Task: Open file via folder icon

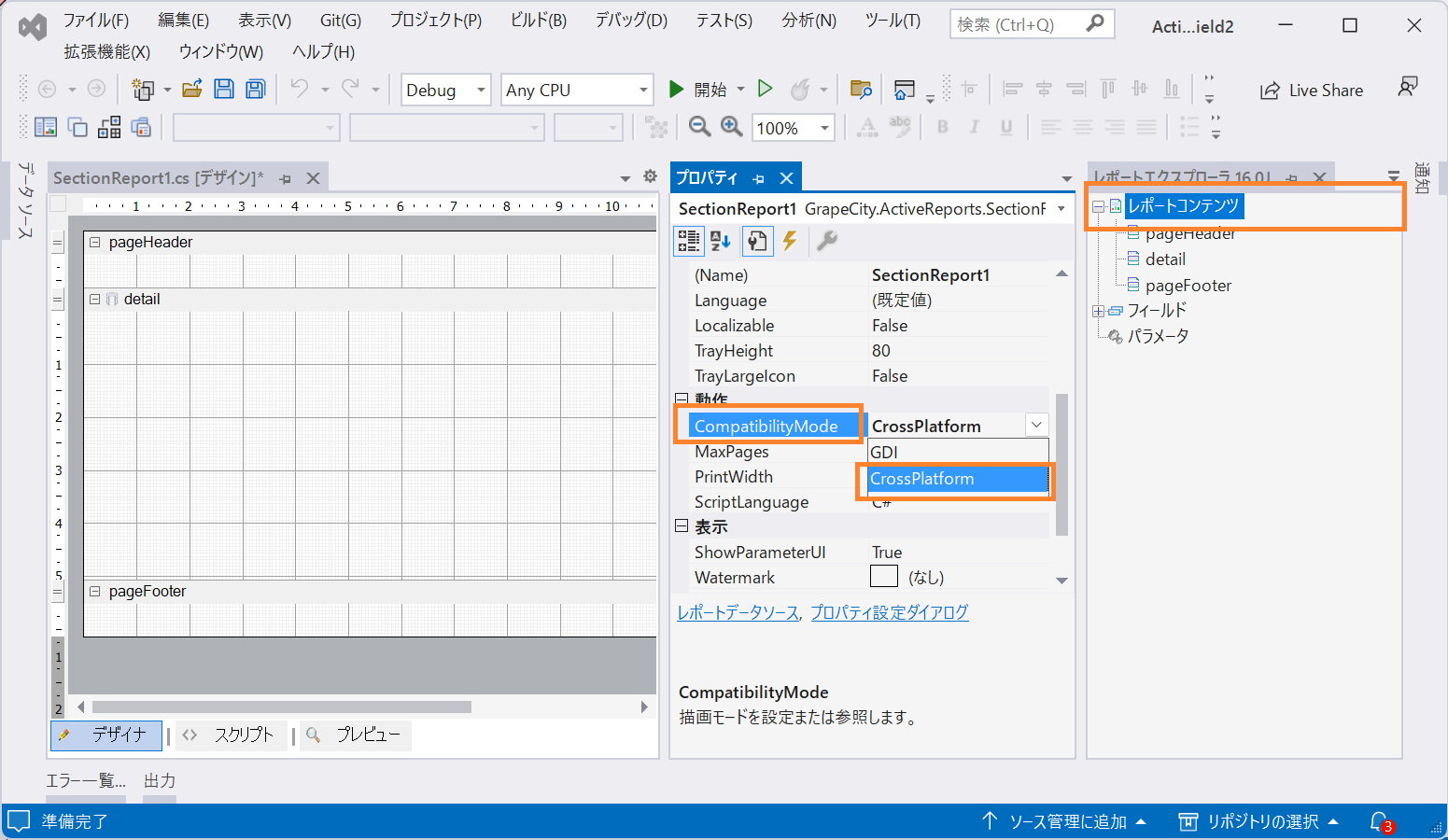Action: pyautogui.click(x=192, y=90)
